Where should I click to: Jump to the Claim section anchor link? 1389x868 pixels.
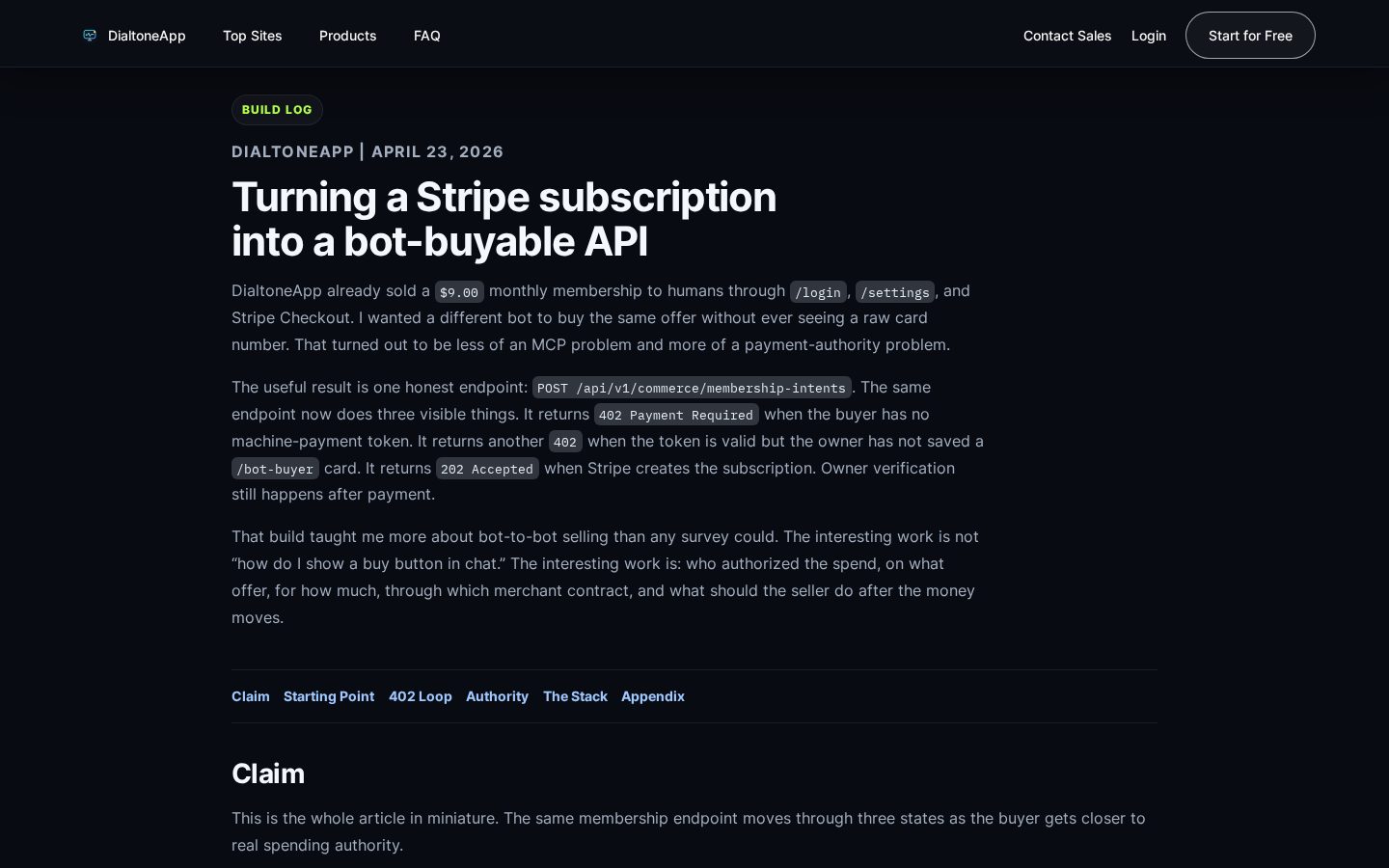[251, 696]
